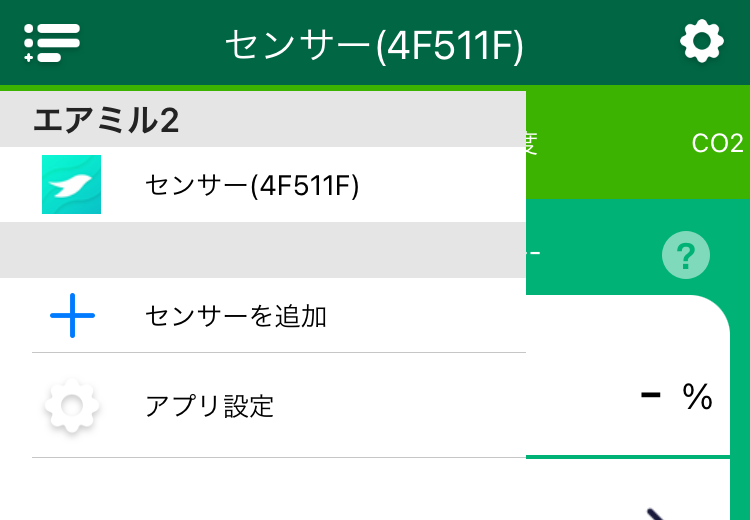This screenshot has height=520, width=750.
Task: Click the blank drawer area below アプリ設定
Action: [262, 490]
